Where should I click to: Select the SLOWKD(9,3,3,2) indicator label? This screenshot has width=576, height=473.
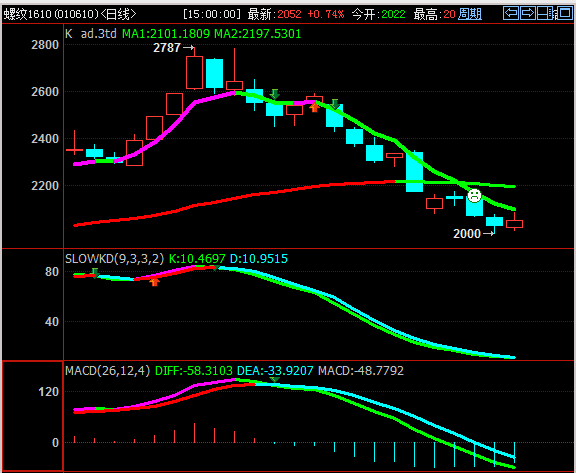click(114, 259)
